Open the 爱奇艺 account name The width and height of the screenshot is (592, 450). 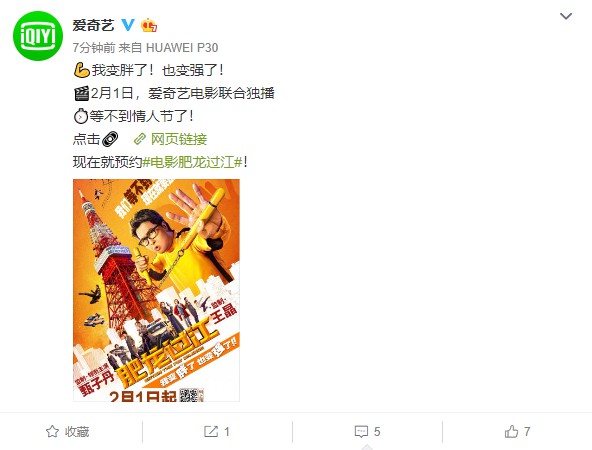93,25
